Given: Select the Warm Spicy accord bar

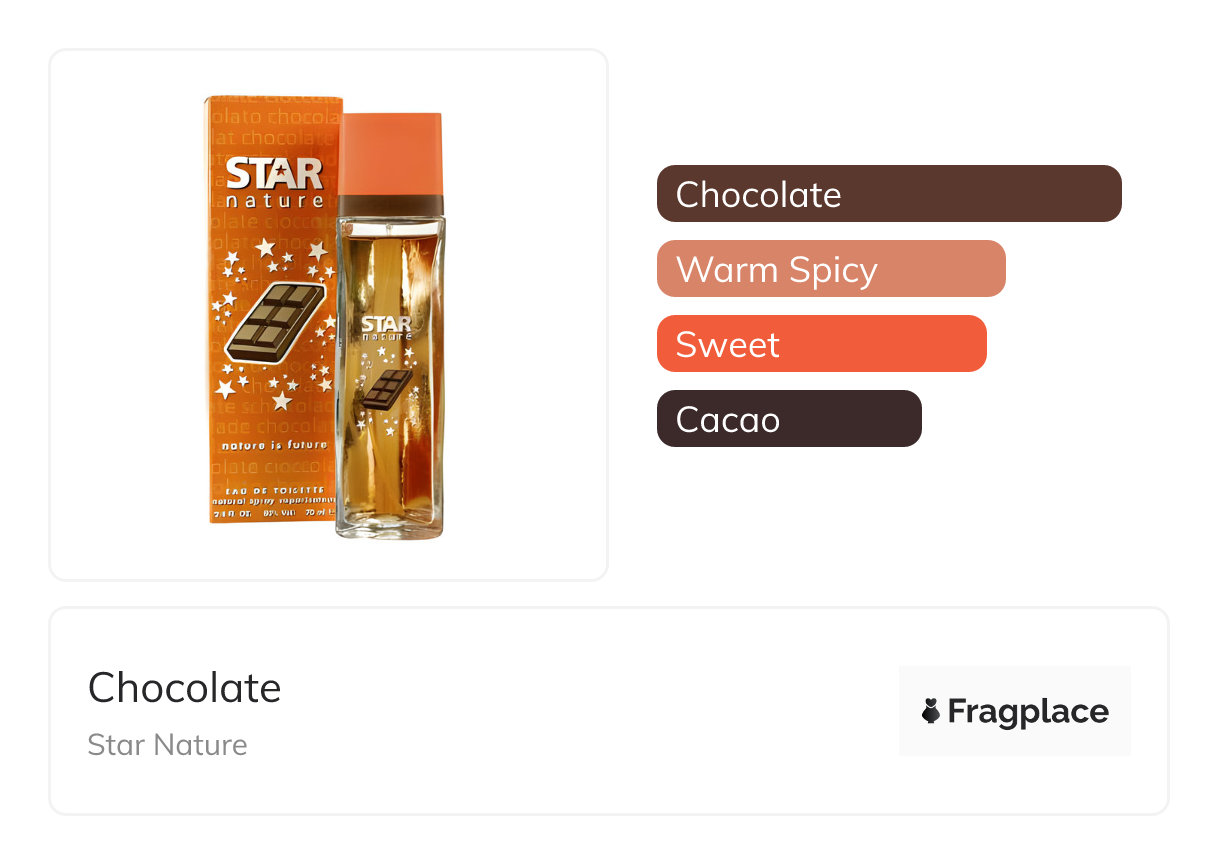Looking at the screenshot, I should point(830,269).
